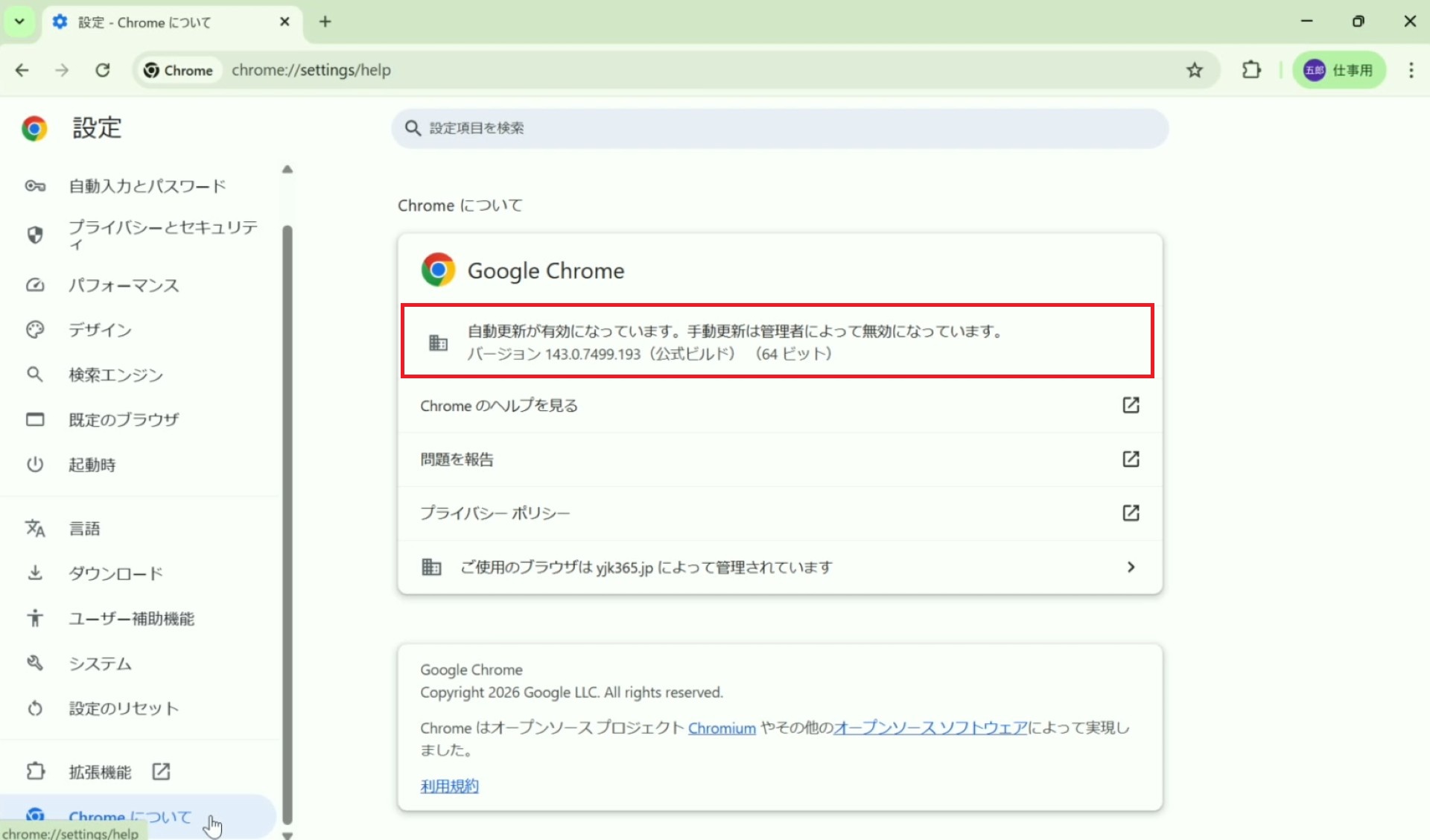This screenshot has width=1430, height=840.
Task: Open the Chromium hyperlink
Action: 721,728
